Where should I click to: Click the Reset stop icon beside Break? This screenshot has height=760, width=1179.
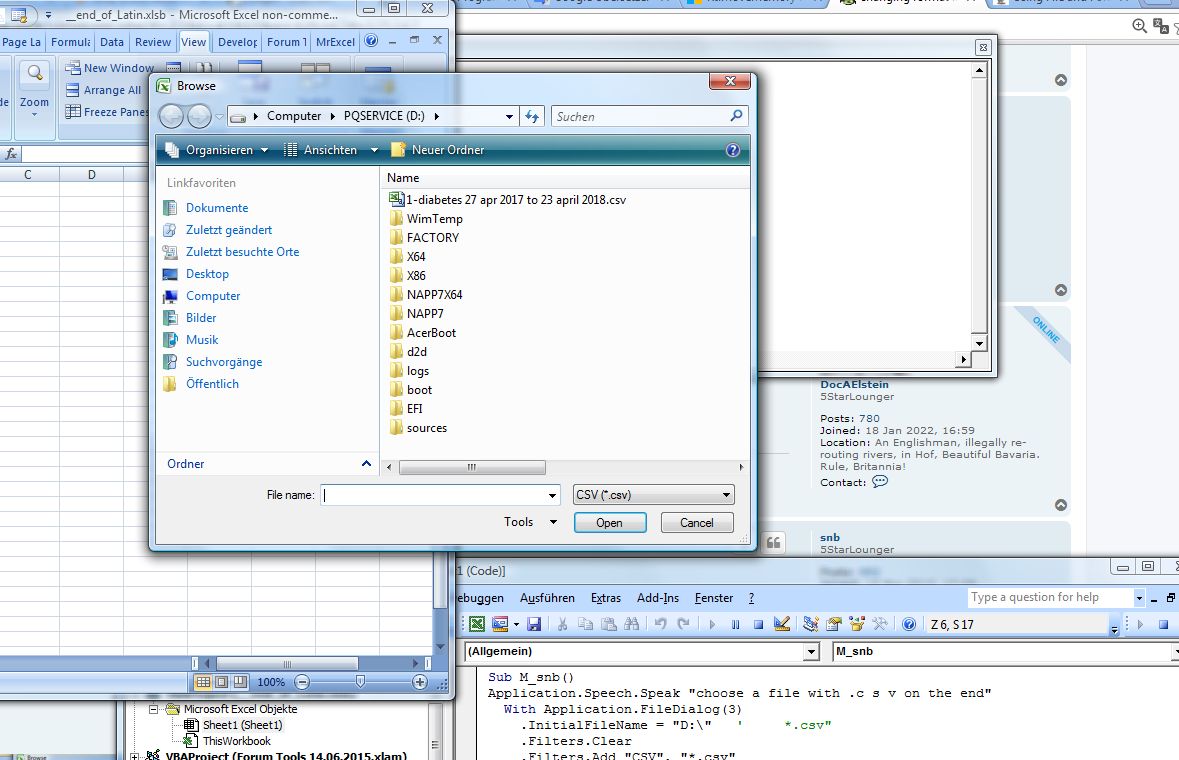pos(758,624)
